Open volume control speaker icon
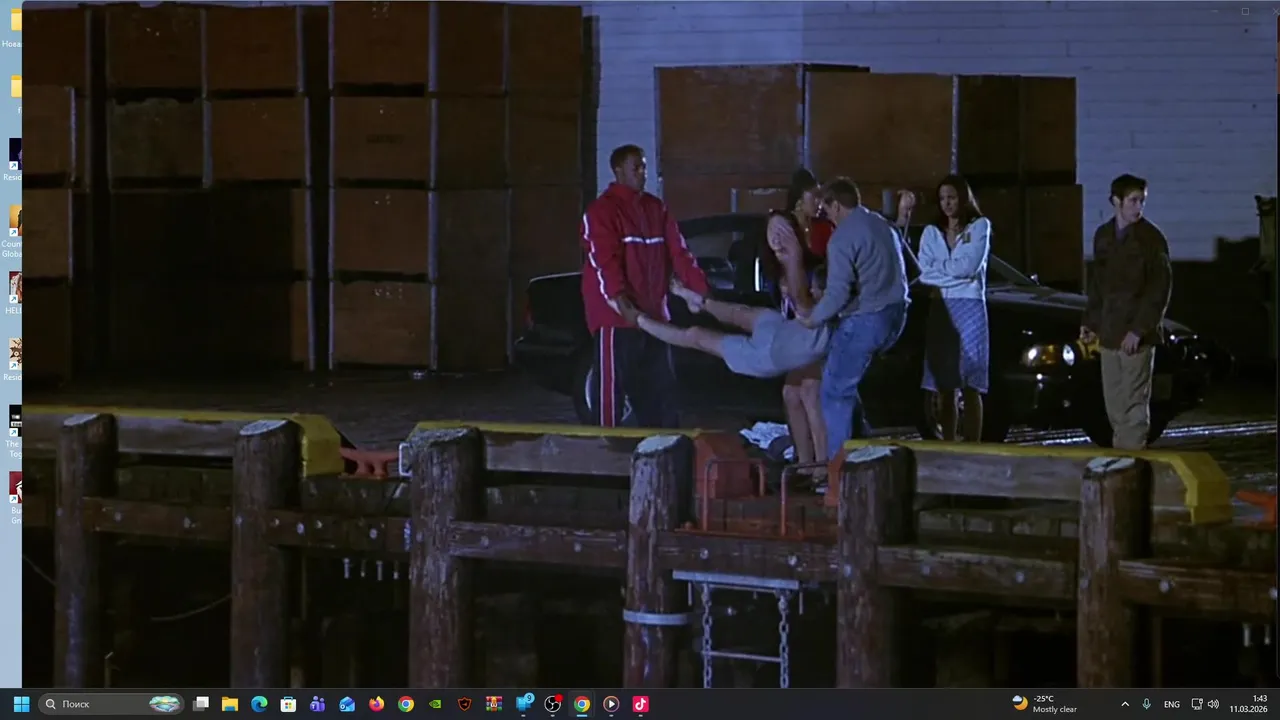The height and width of the screenshot is (720, 1280). (1213, 704)
